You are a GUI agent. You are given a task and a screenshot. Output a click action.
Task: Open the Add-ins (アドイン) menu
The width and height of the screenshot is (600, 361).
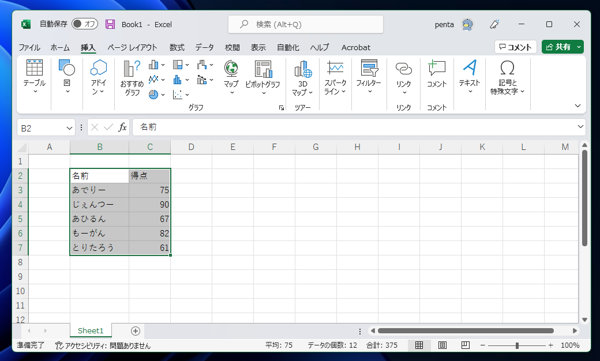tap(98, 77)
